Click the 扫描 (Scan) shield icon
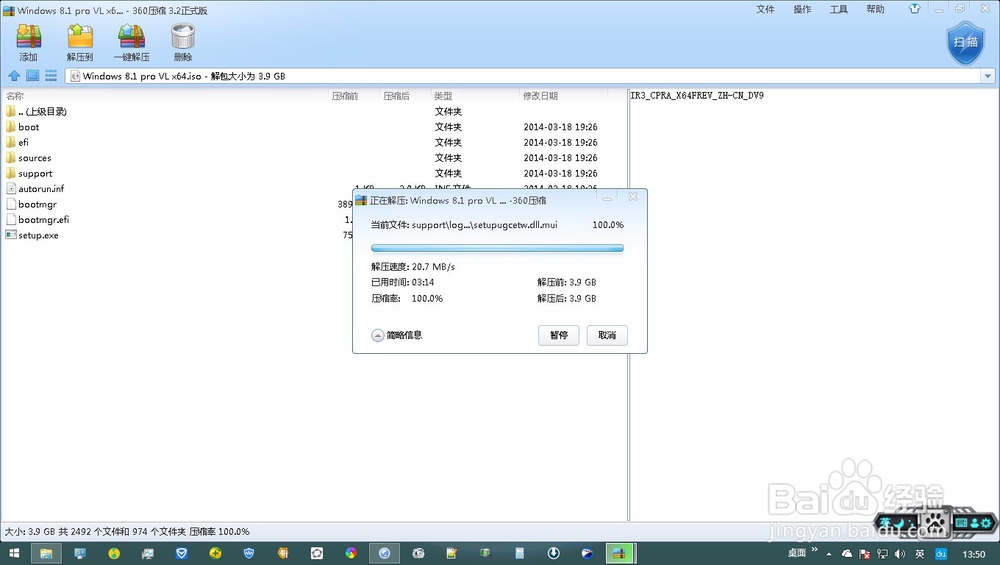Image resolution: width=1000 pixels, height=565 pixels. click(x=966, y=42)
